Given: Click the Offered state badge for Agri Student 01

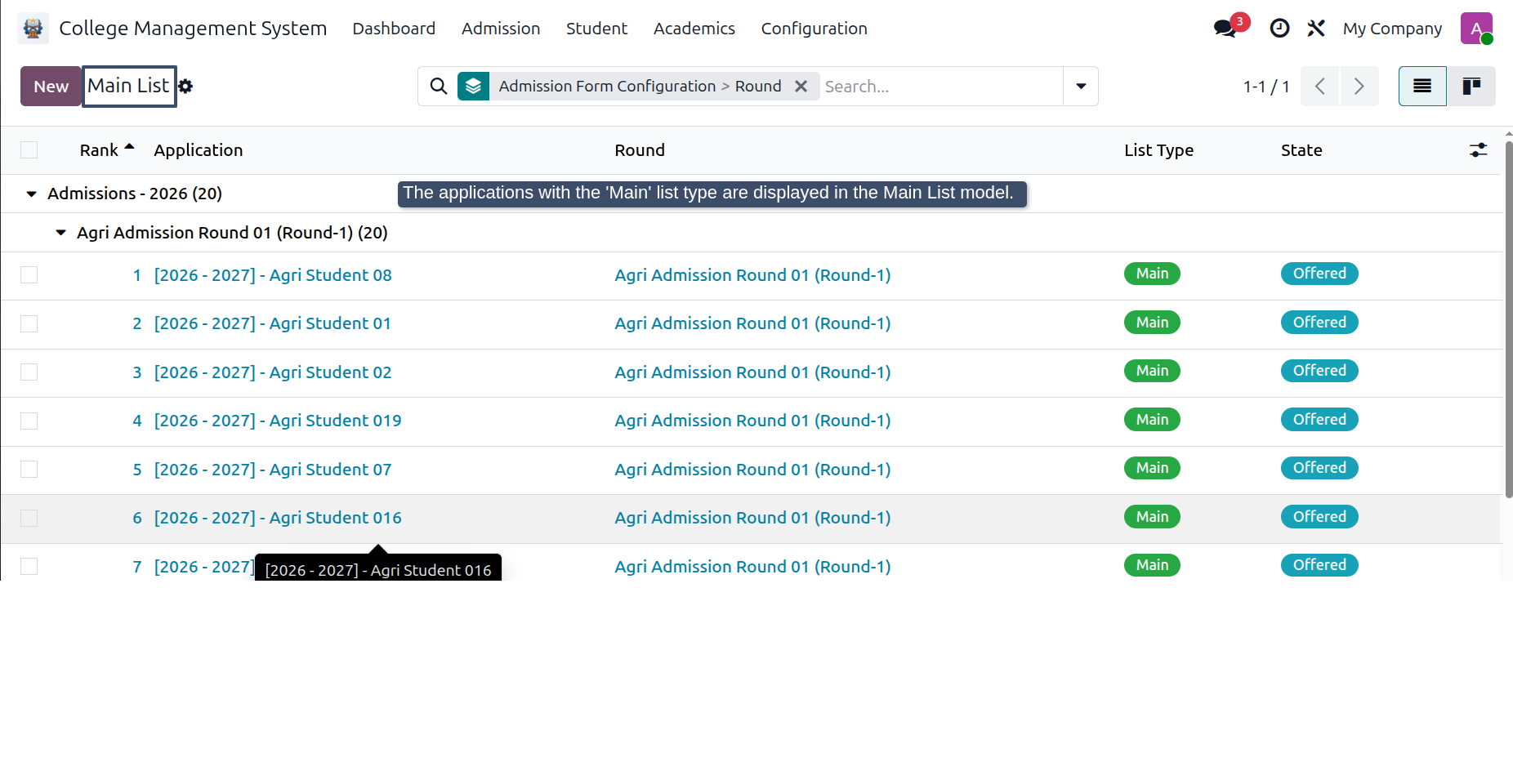Looking at the screenshot, I should 1319,323.
